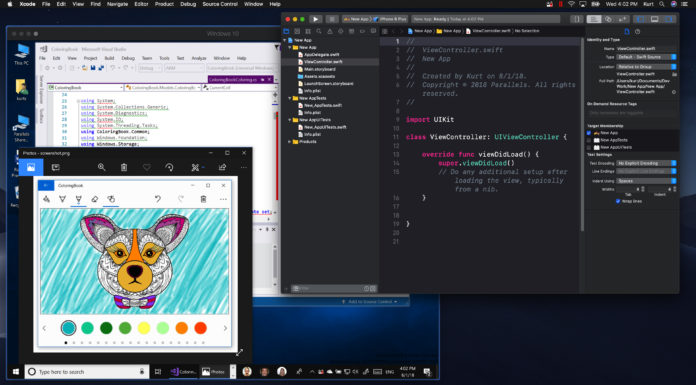The width and height of the screenshot is (696, 385).
Task: Click the undo arrow in ColoringBook
Action: tap(158, 199)
